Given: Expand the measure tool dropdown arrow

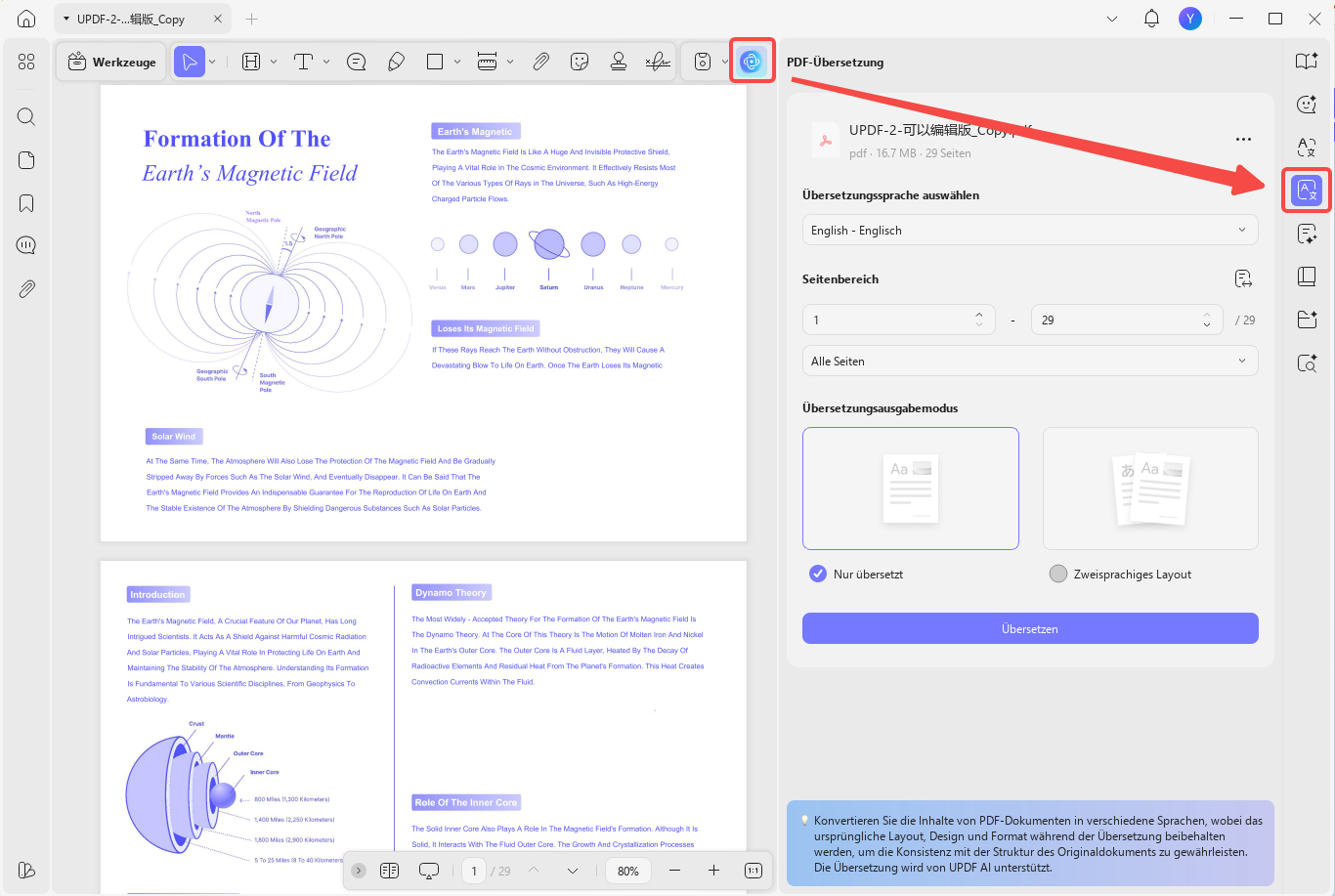Looking at the screenshot, I should tap(509, 62).
